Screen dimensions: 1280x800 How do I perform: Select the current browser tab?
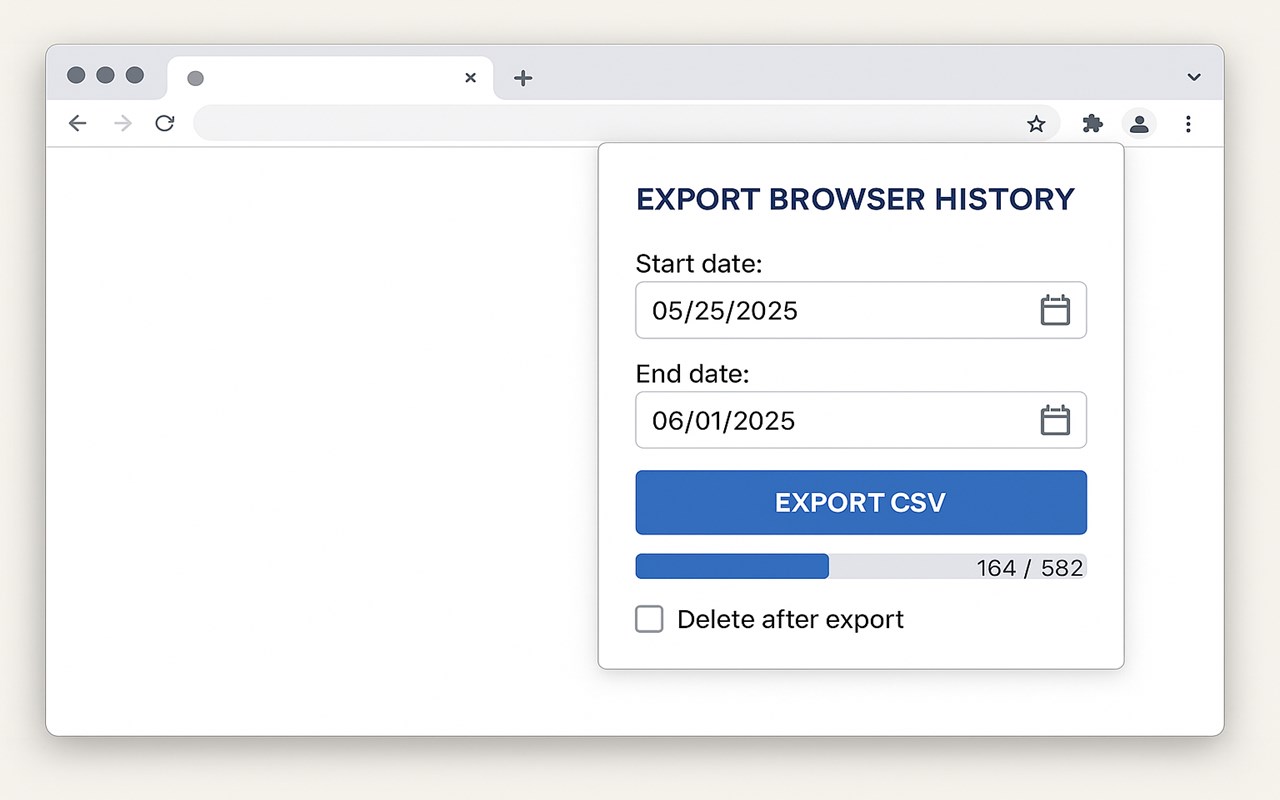(320, 78)
